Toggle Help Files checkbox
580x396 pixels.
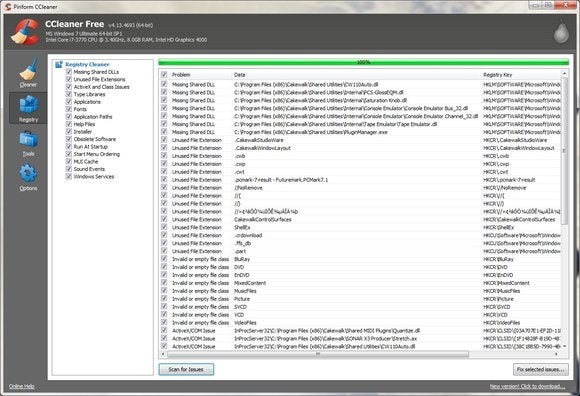68,124
